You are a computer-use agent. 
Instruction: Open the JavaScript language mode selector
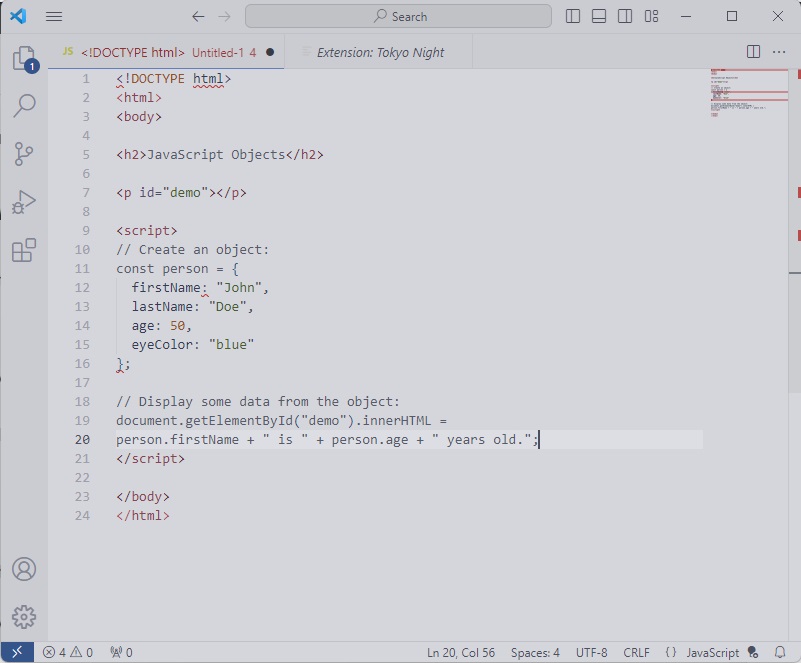(x=712, y=653)
